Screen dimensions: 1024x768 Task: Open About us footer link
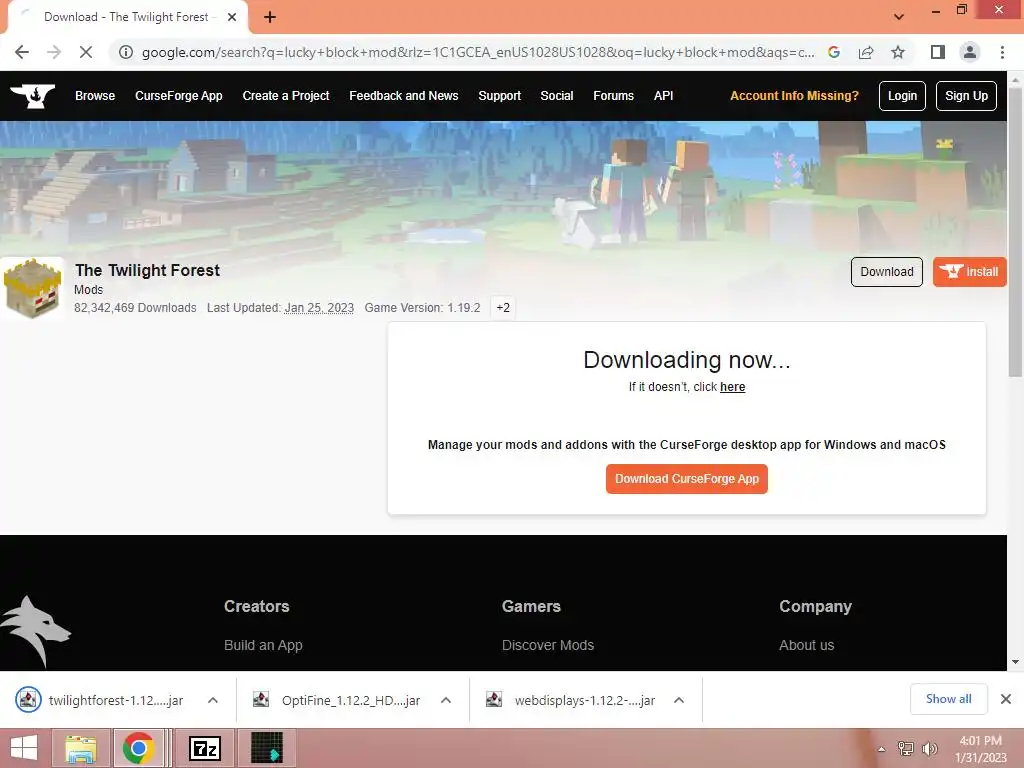click(x=807, y=645)
